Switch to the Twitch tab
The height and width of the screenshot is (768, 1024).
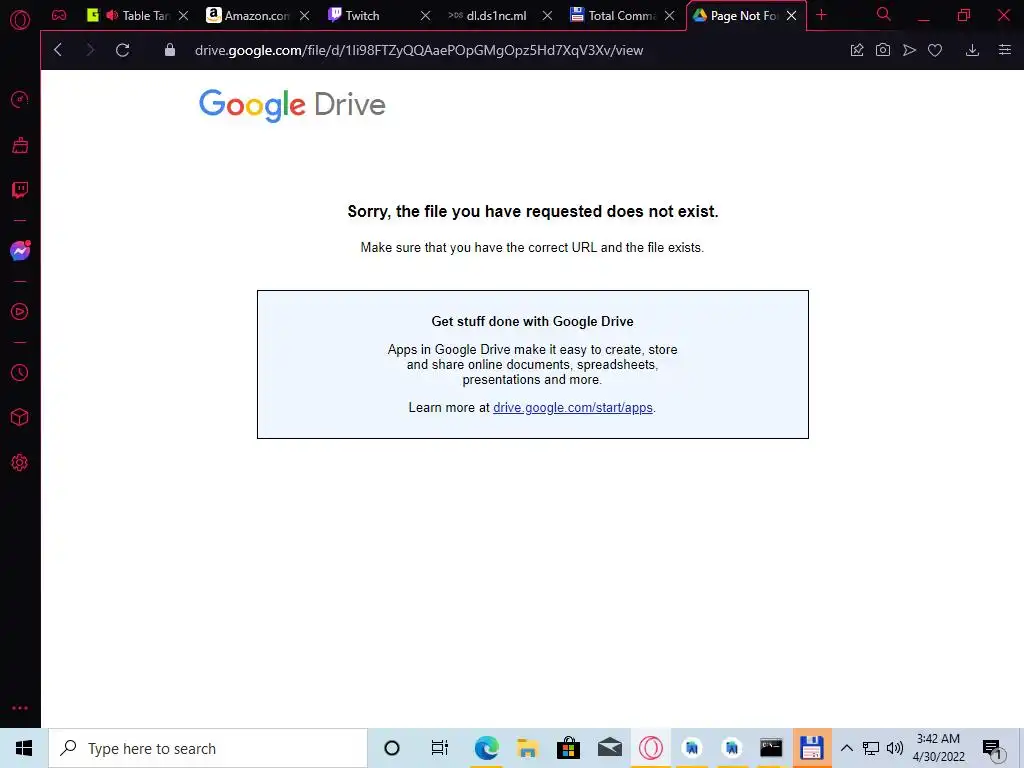(379, 16)
